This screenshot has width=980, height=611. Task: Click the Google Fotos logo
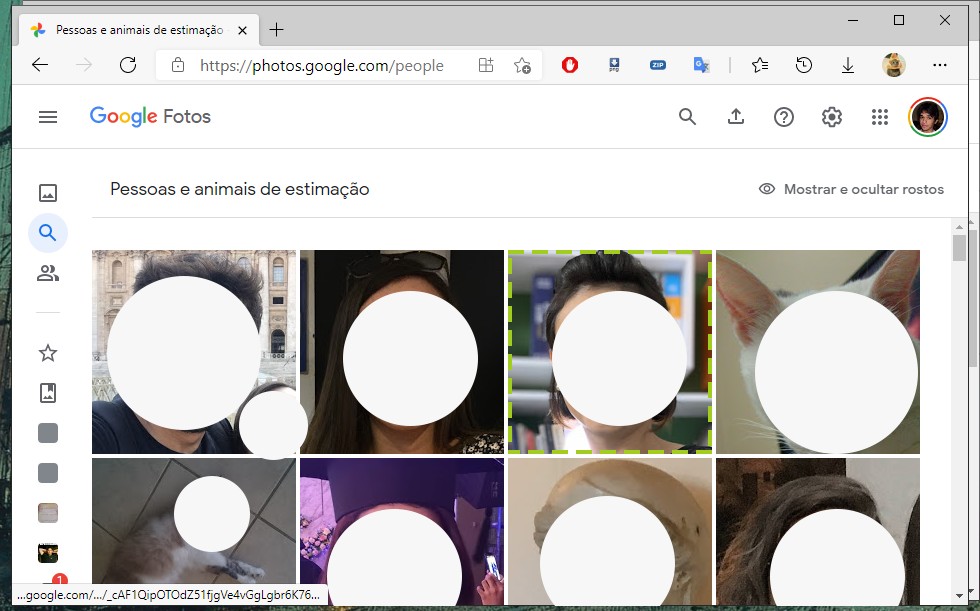pos(150,116)
